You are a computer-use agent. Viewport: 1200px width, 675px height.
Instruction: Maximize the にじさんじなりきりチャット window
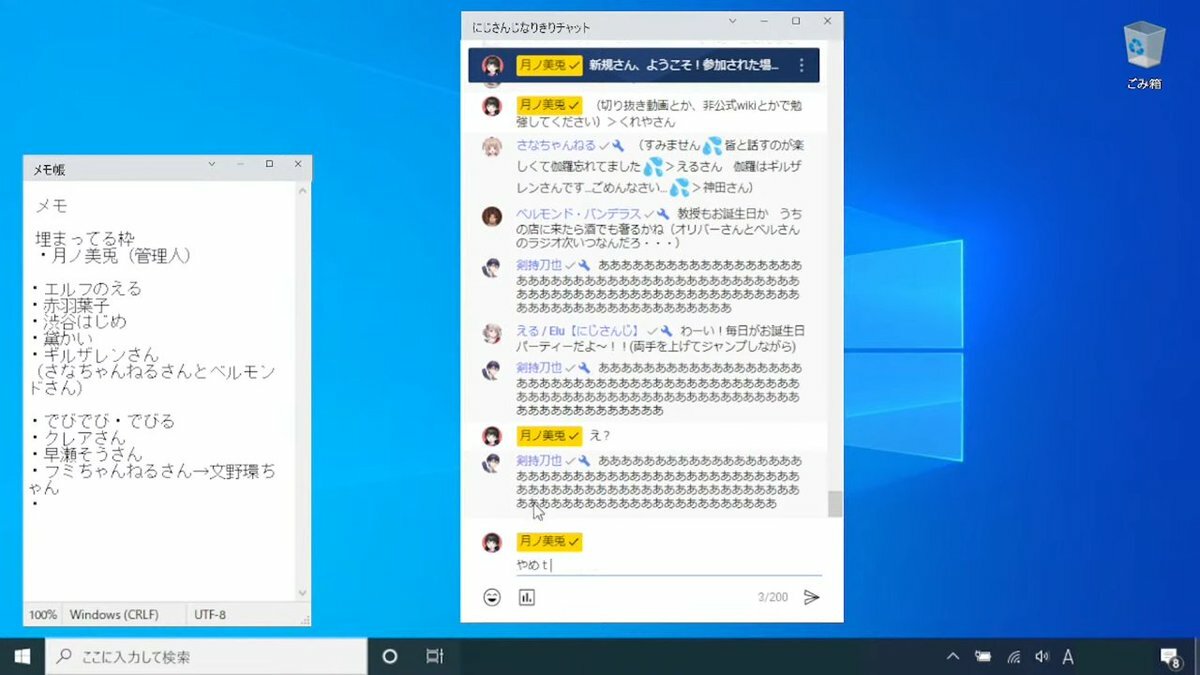click(796, 21)
